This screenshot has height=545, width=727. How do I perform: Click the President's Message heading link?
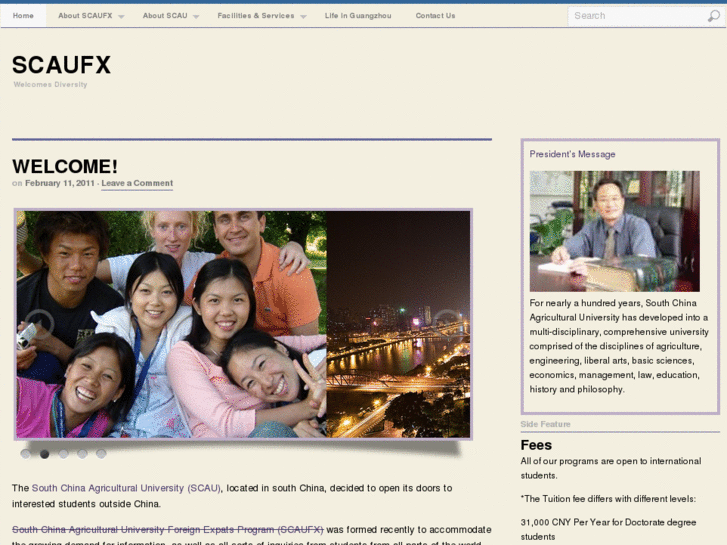(x=573, y=154)
